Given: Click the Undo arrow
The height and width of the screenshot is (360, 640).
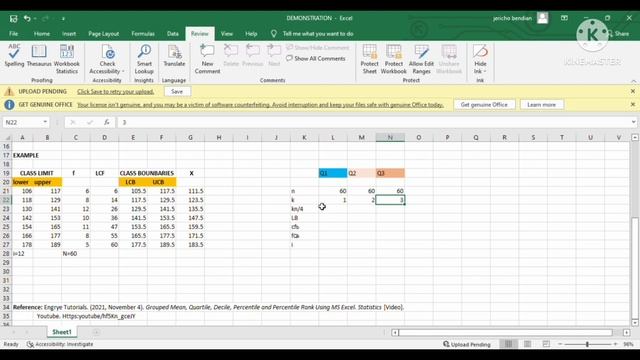Looking at the screenshot, I should [27, 18].
